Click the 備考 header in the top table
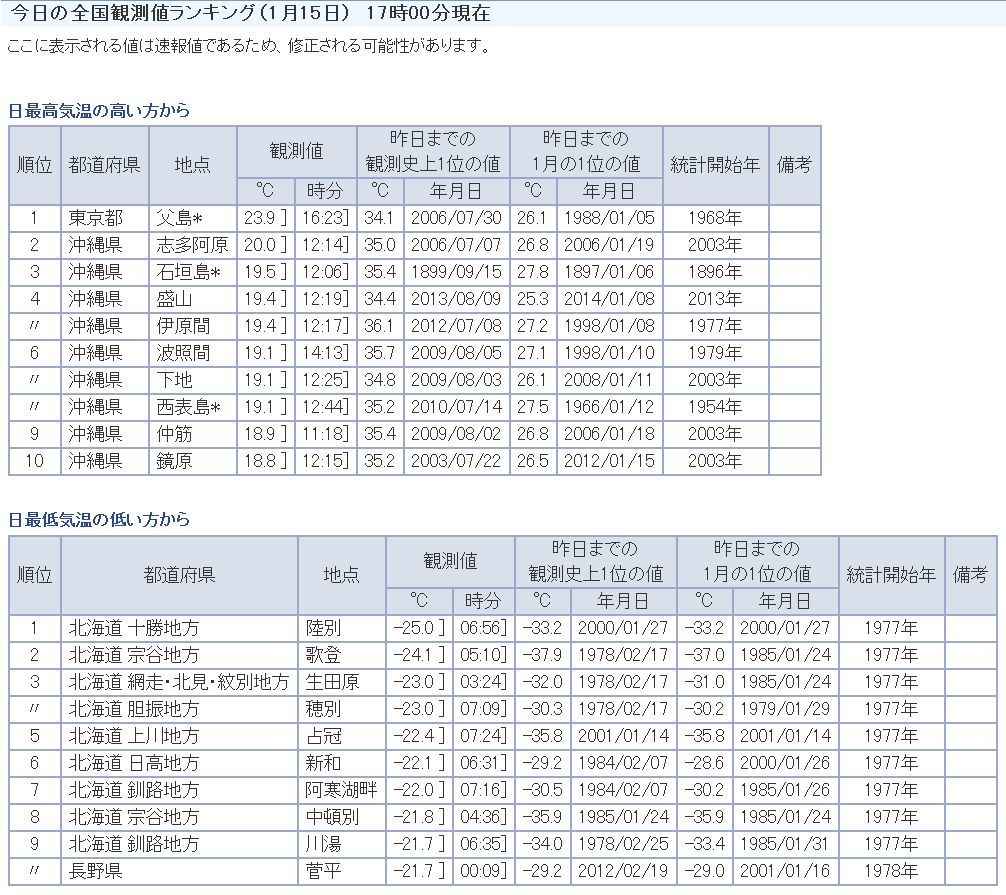1006x895 pixels. [794, 165]
